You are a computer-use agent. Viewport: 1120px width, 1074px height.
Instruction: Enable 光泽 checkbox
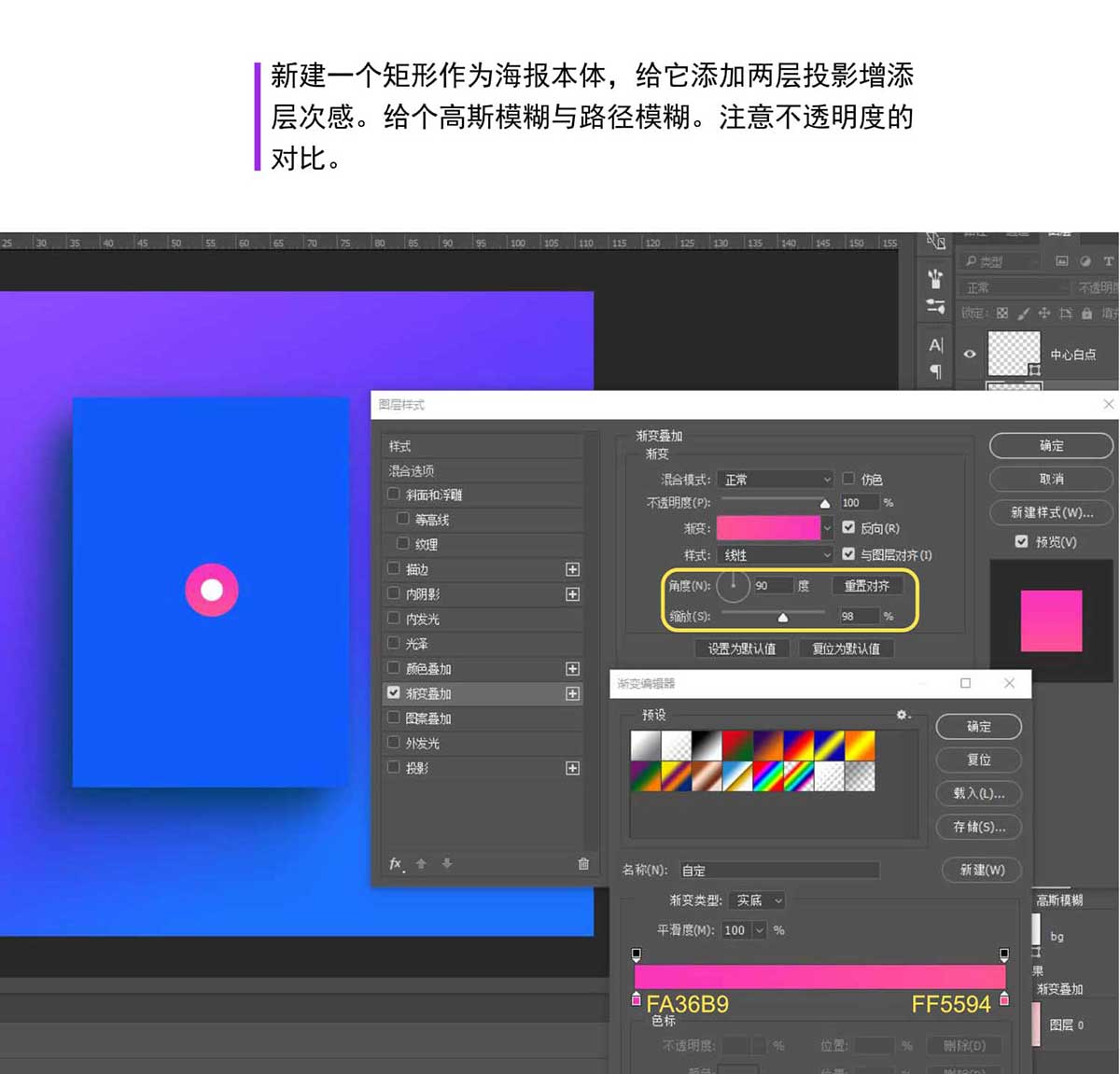tap(393, 644)
